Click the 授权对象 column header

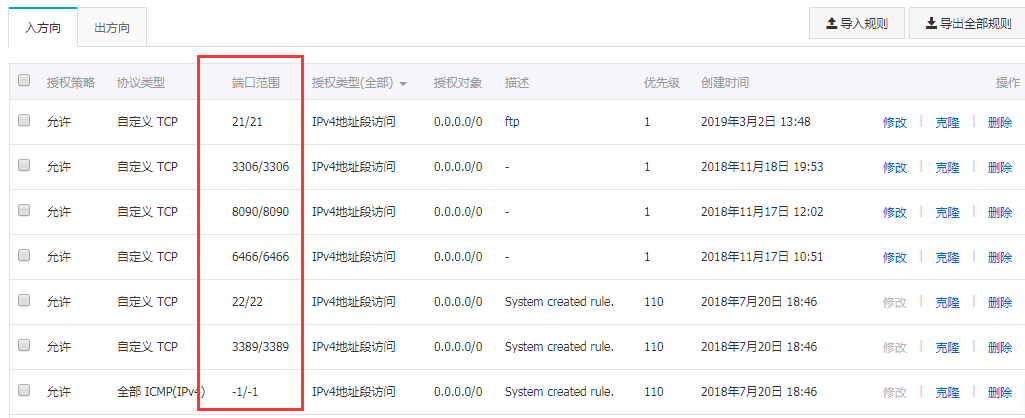click(458, 83)
